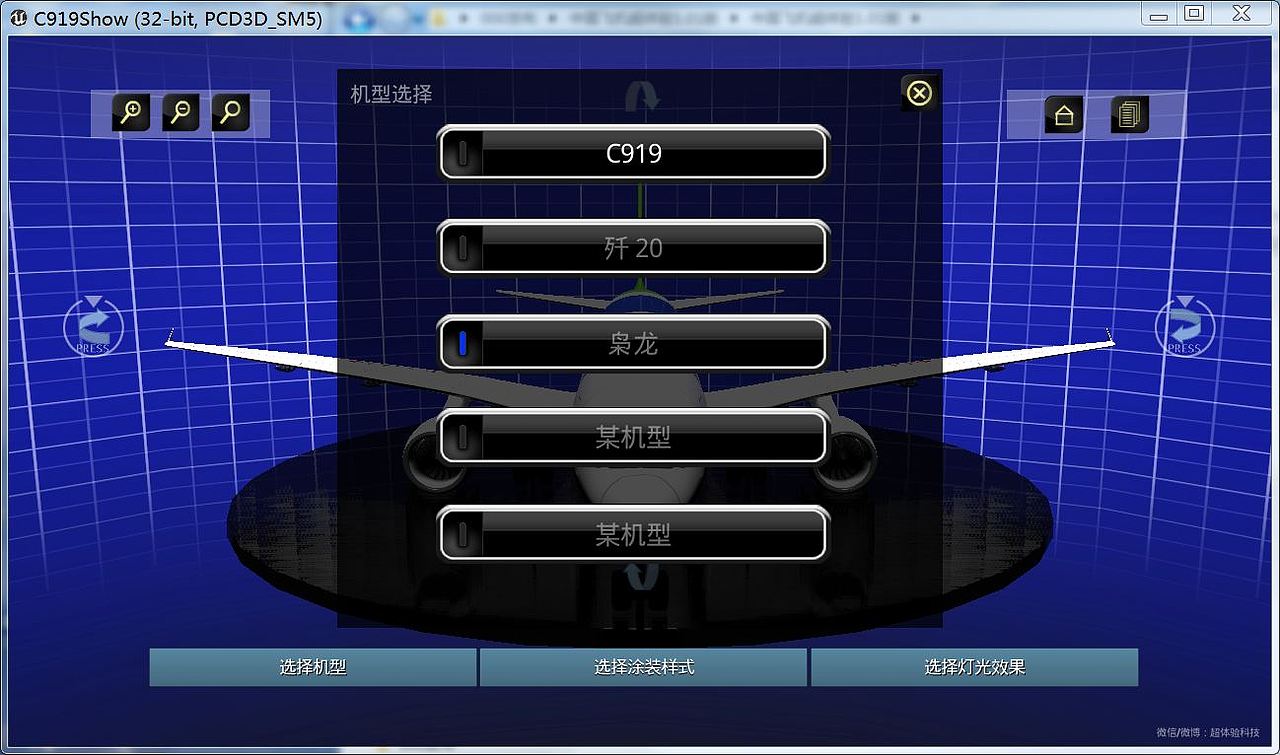Toggle the blue indicator on the 枭龙 row

tap(462, 344)
